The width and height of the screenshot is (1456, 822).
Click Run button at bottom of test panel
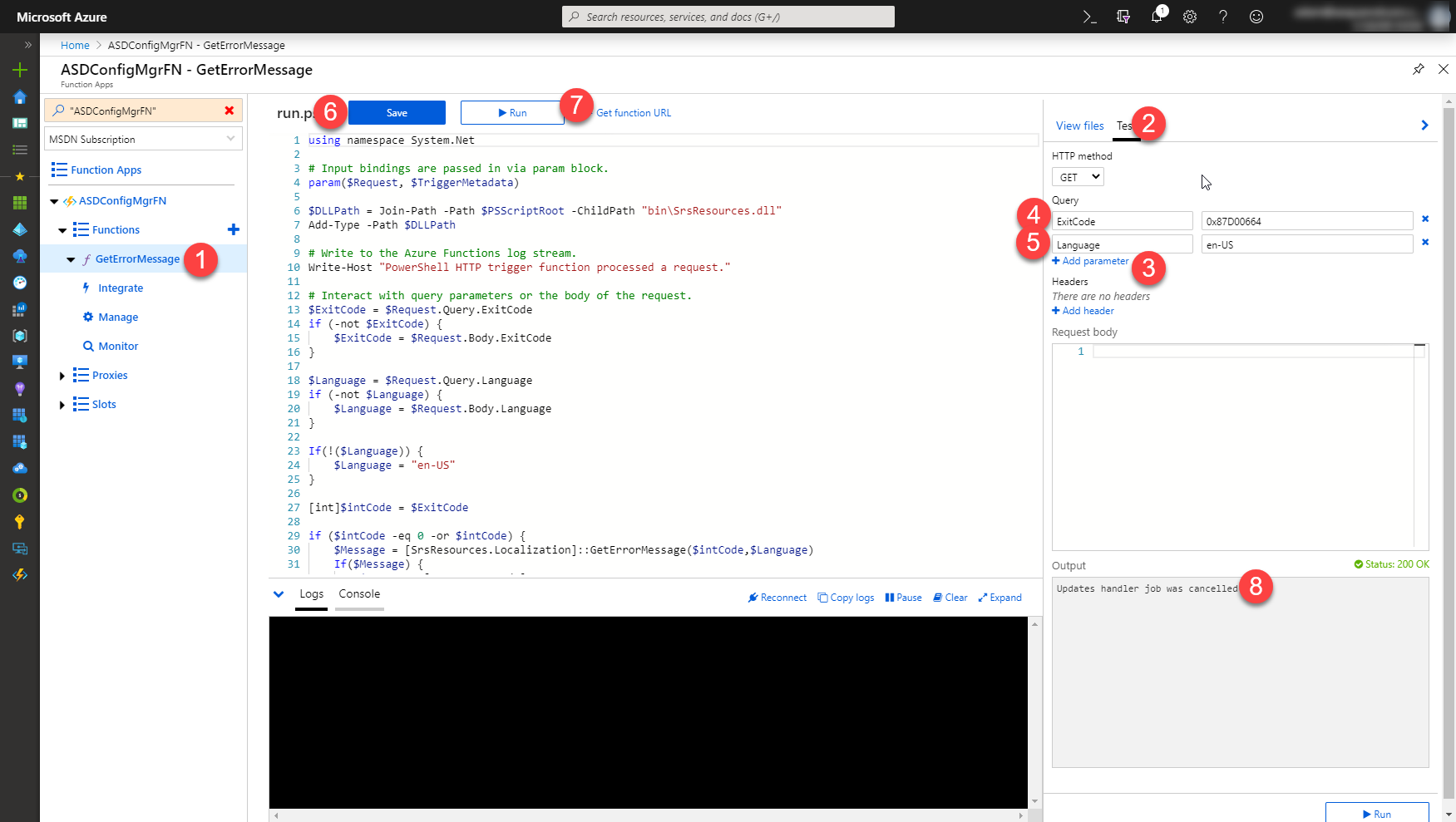tap(1377, 813)
